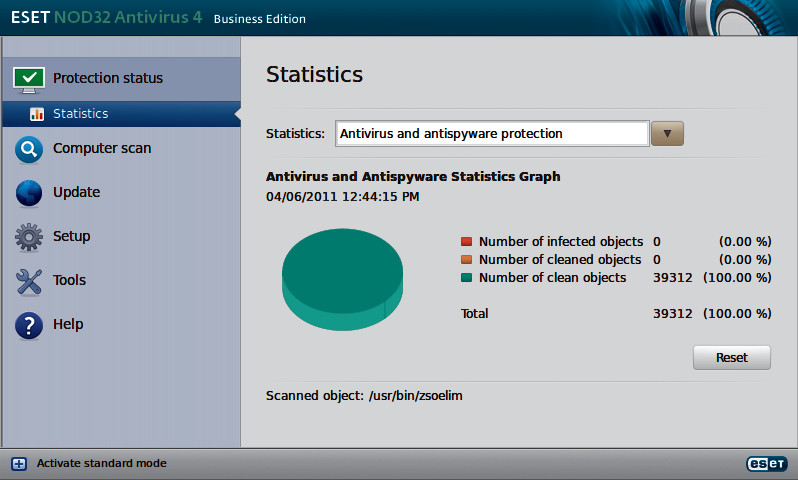Image resolution: width=798 pixels, height=480 pixels.
Task: Click the 'Total' row label
Action: click(x=474, y=314)
